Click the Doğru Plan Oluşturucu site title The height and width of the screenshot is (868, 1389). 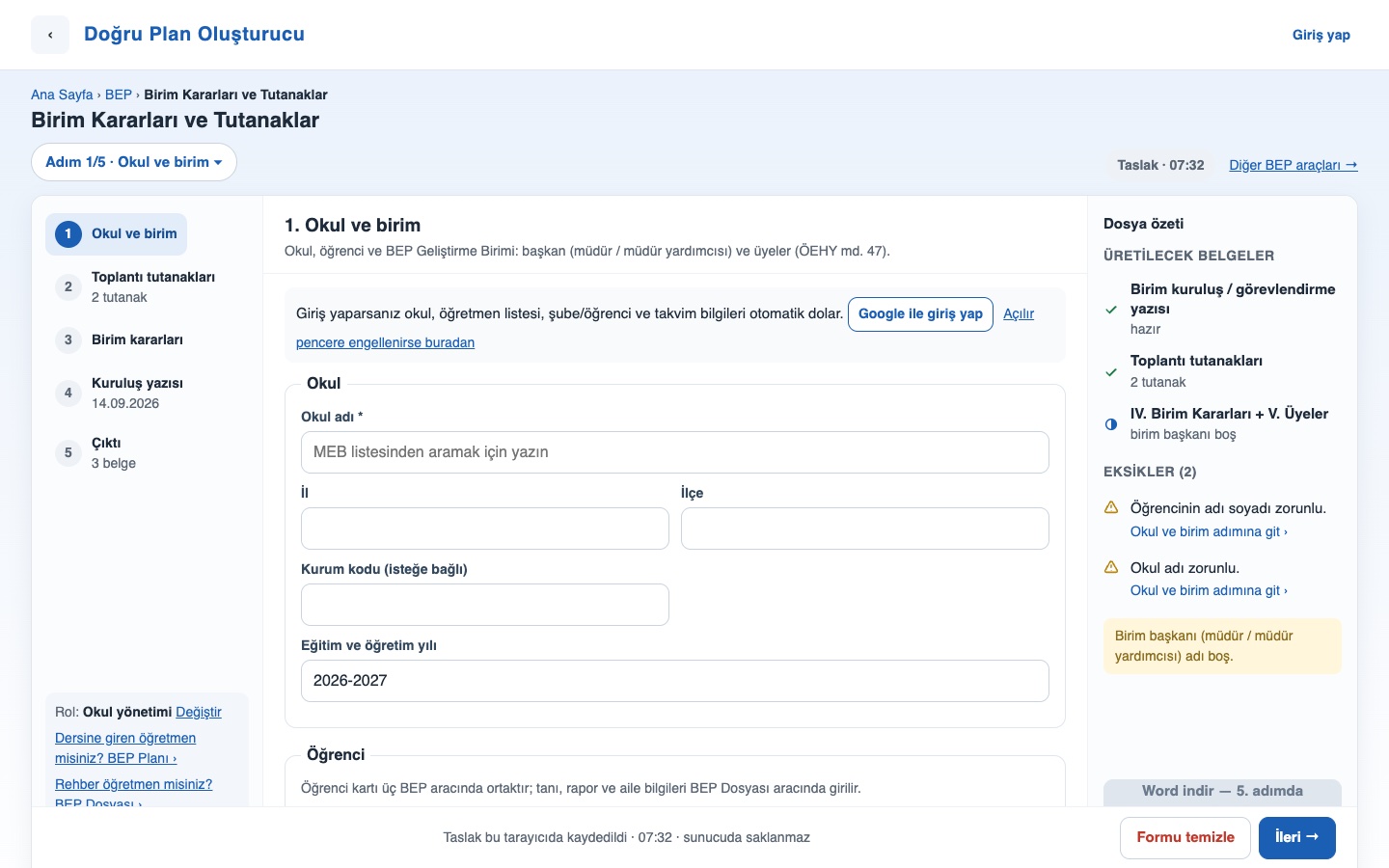coord(194,34)
